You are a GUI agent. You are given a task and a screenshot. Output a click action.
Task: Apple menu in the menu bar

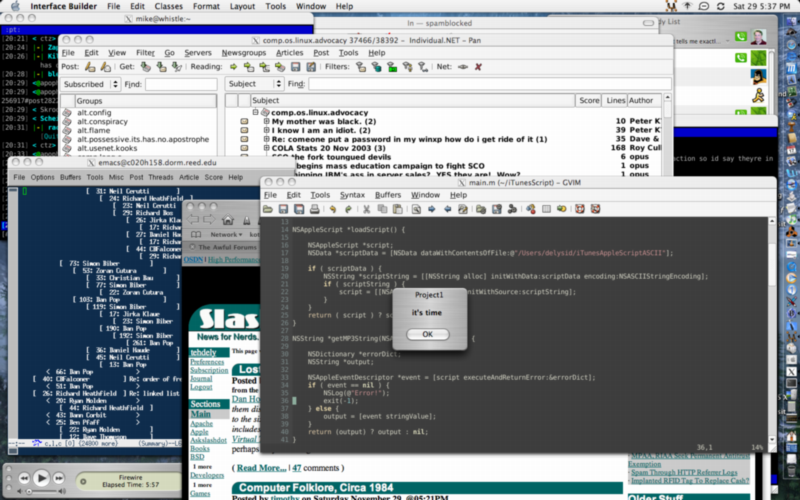click(x=15, y=6)
